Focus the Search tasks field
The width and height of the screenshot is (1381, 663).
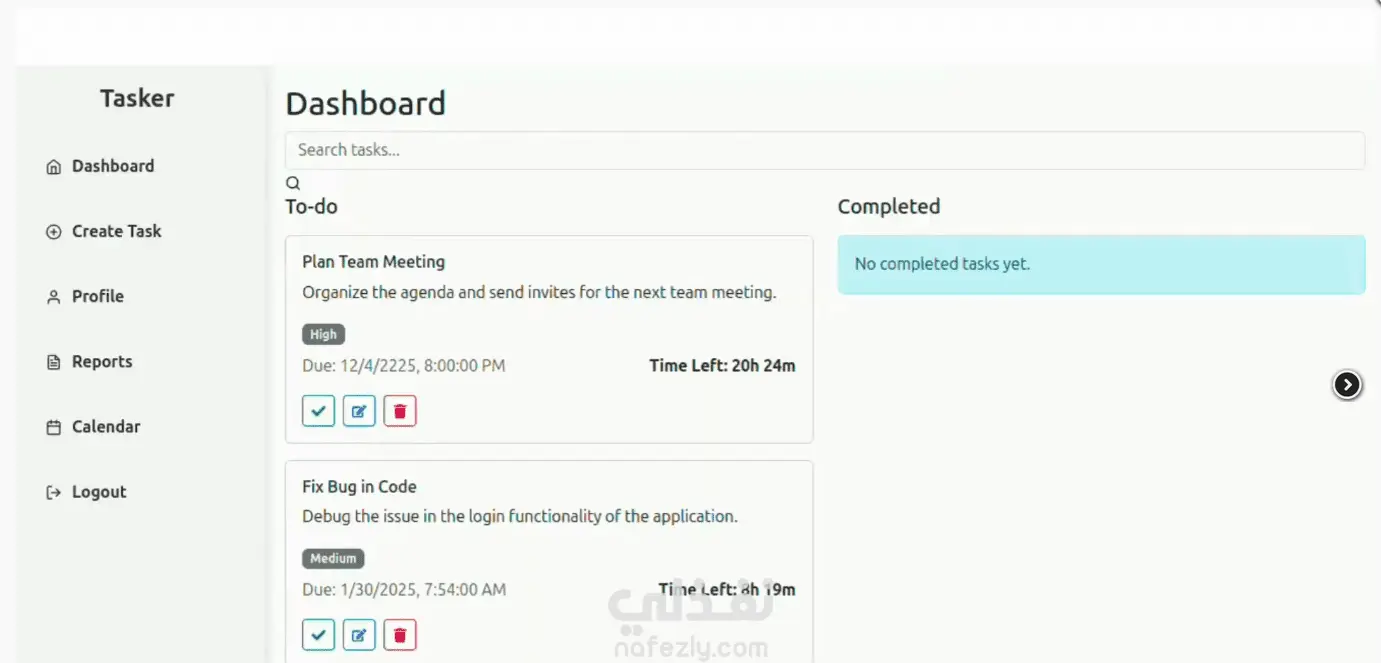pos(825,150)
